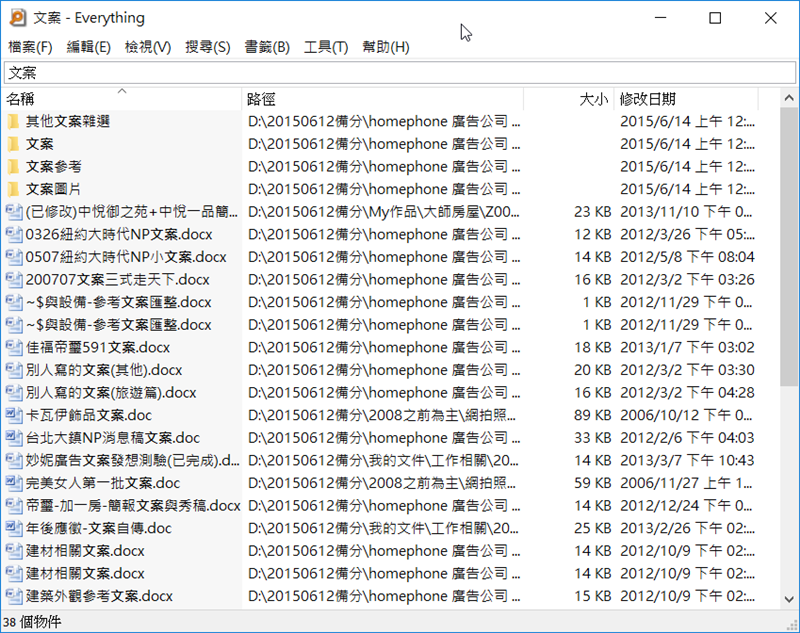800x633 pixels.
Task: Open the 書籤(B) menu
Action: tap(267, 47)
